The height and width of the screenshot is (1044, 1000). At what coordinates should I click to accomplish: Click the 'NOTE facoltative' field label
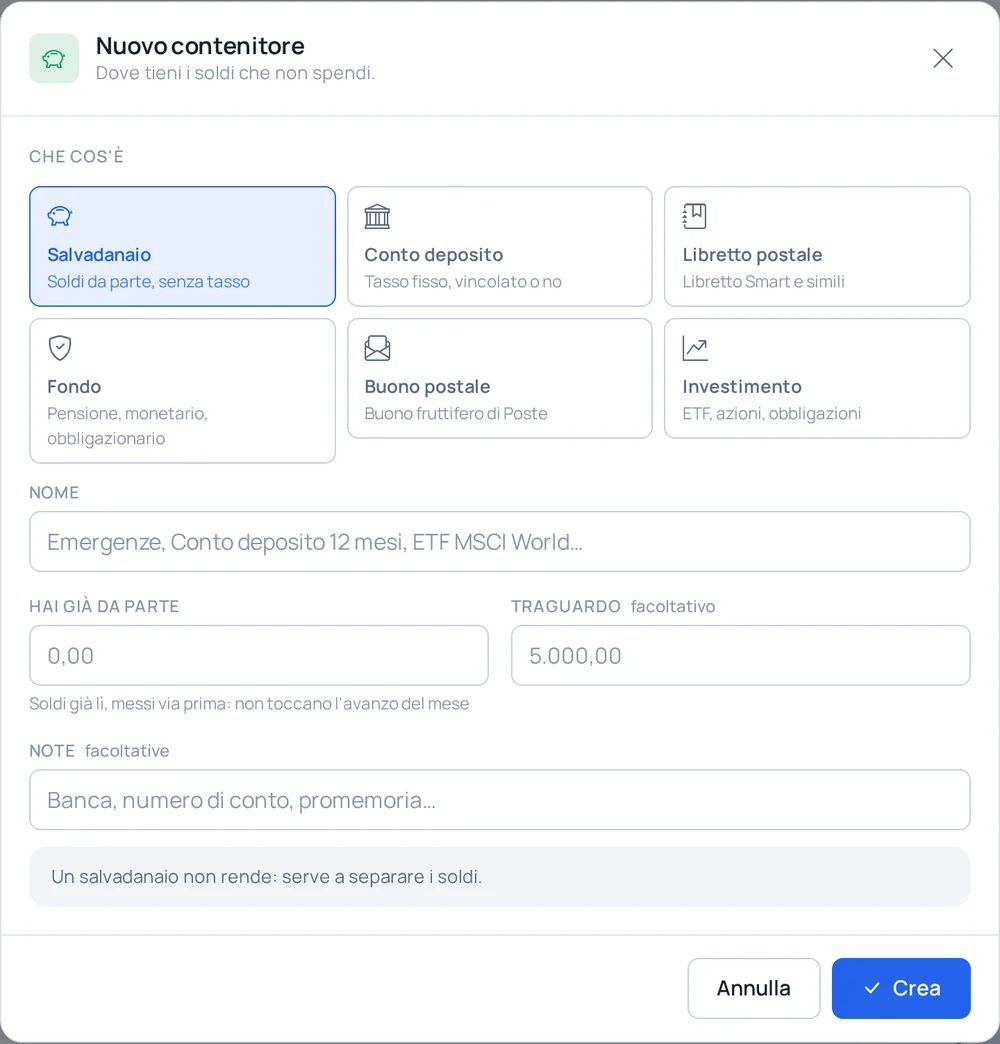point(99,751)
